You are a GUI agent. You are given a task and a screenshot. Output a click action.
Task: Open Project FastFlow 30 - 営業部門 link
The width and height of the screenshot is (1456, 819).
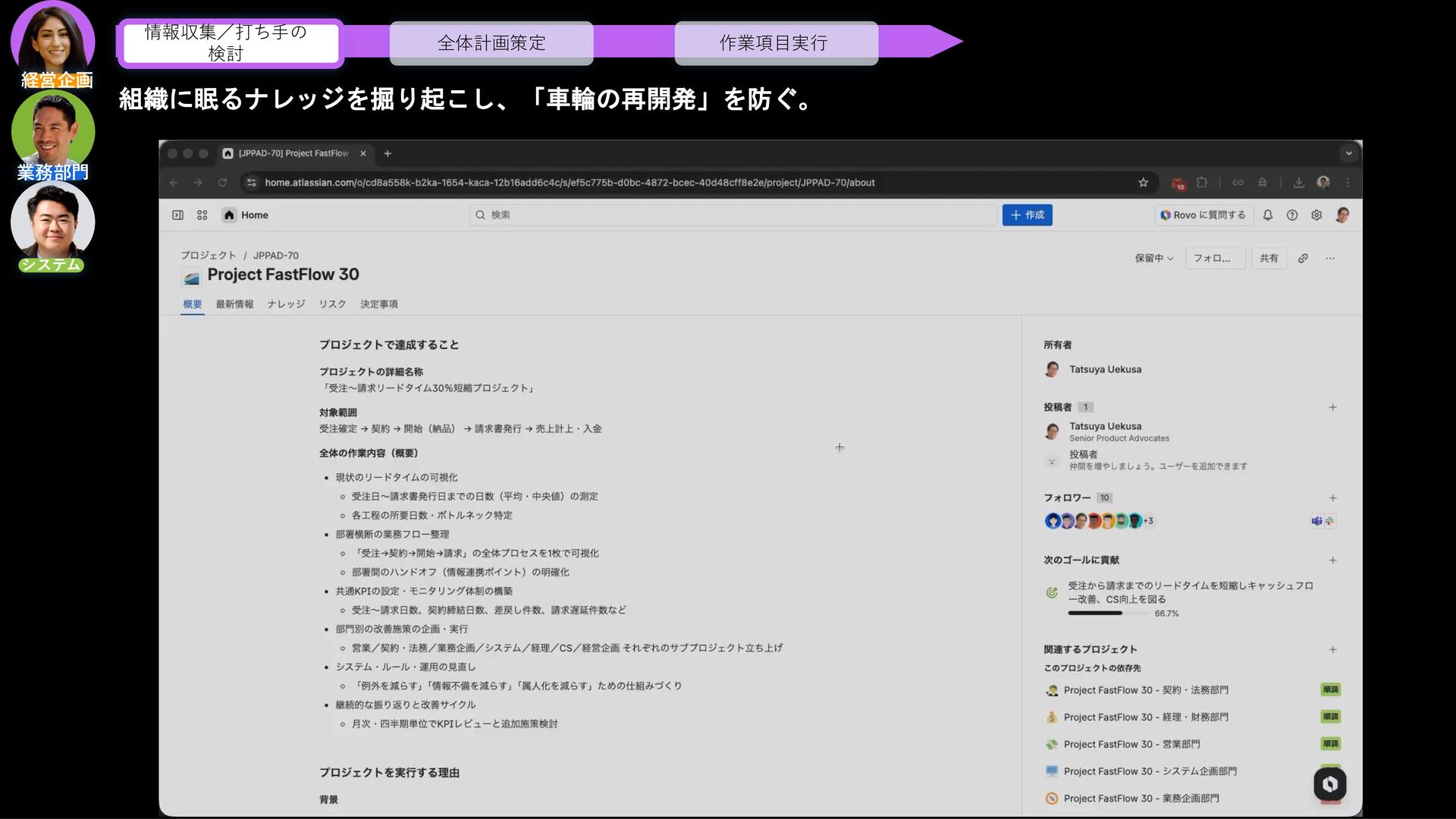coord(1131,745)
